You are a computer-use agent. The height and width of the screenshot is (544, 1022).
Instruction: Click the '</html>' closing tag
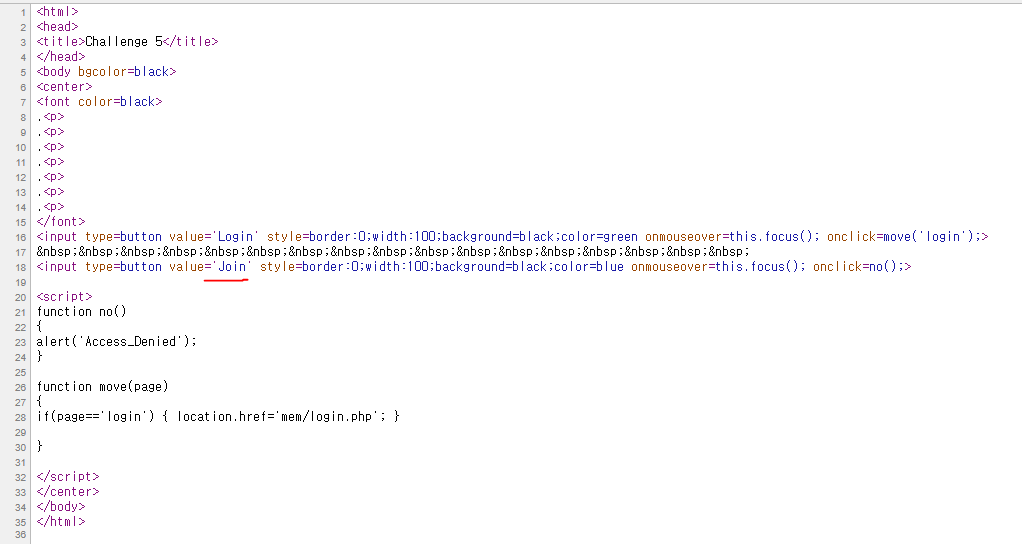(61, 521)
